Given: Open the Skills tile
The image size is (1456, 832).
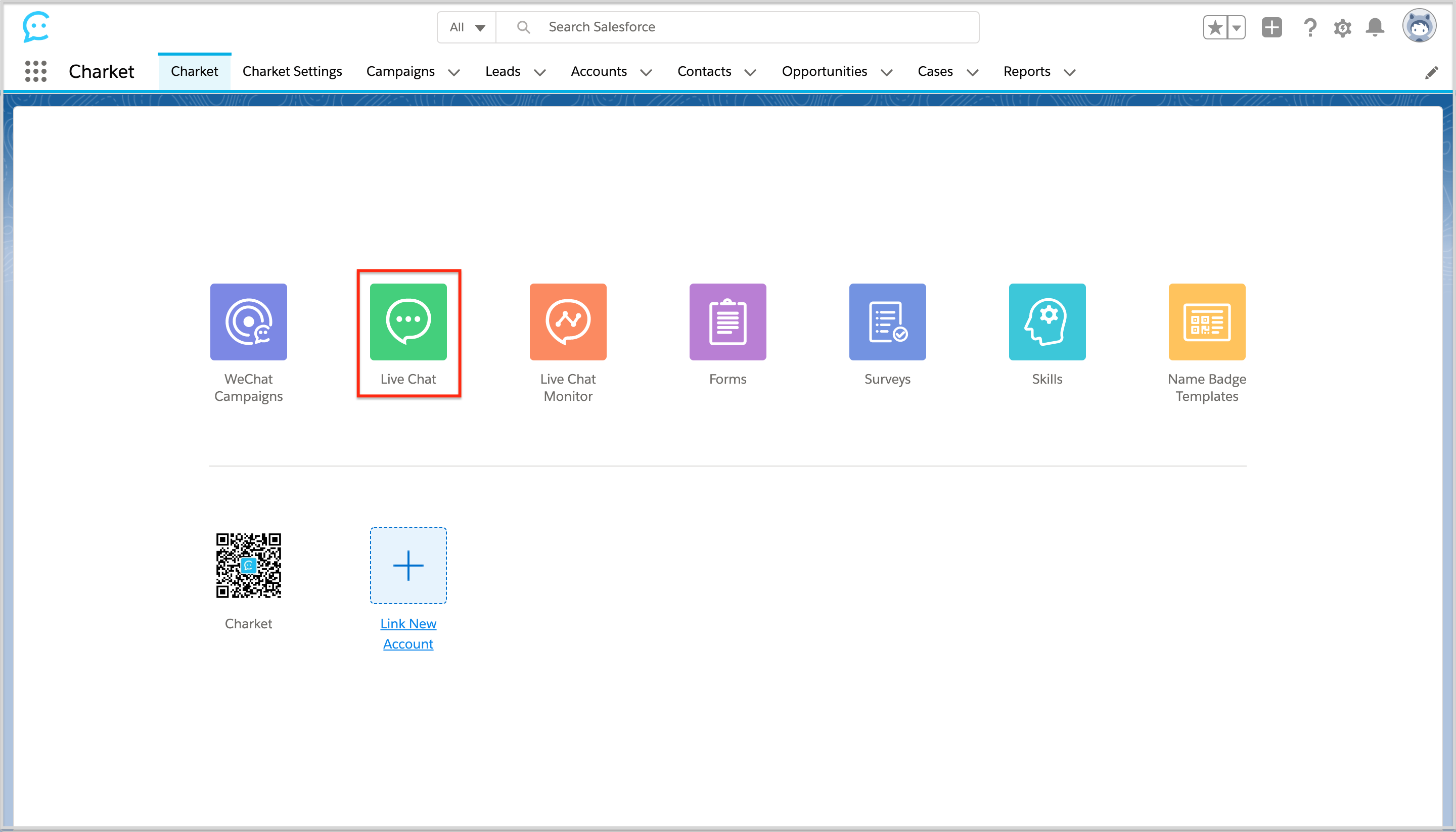Looking at the screenshot, I should pyautogui.click(x=1047, y=321).
